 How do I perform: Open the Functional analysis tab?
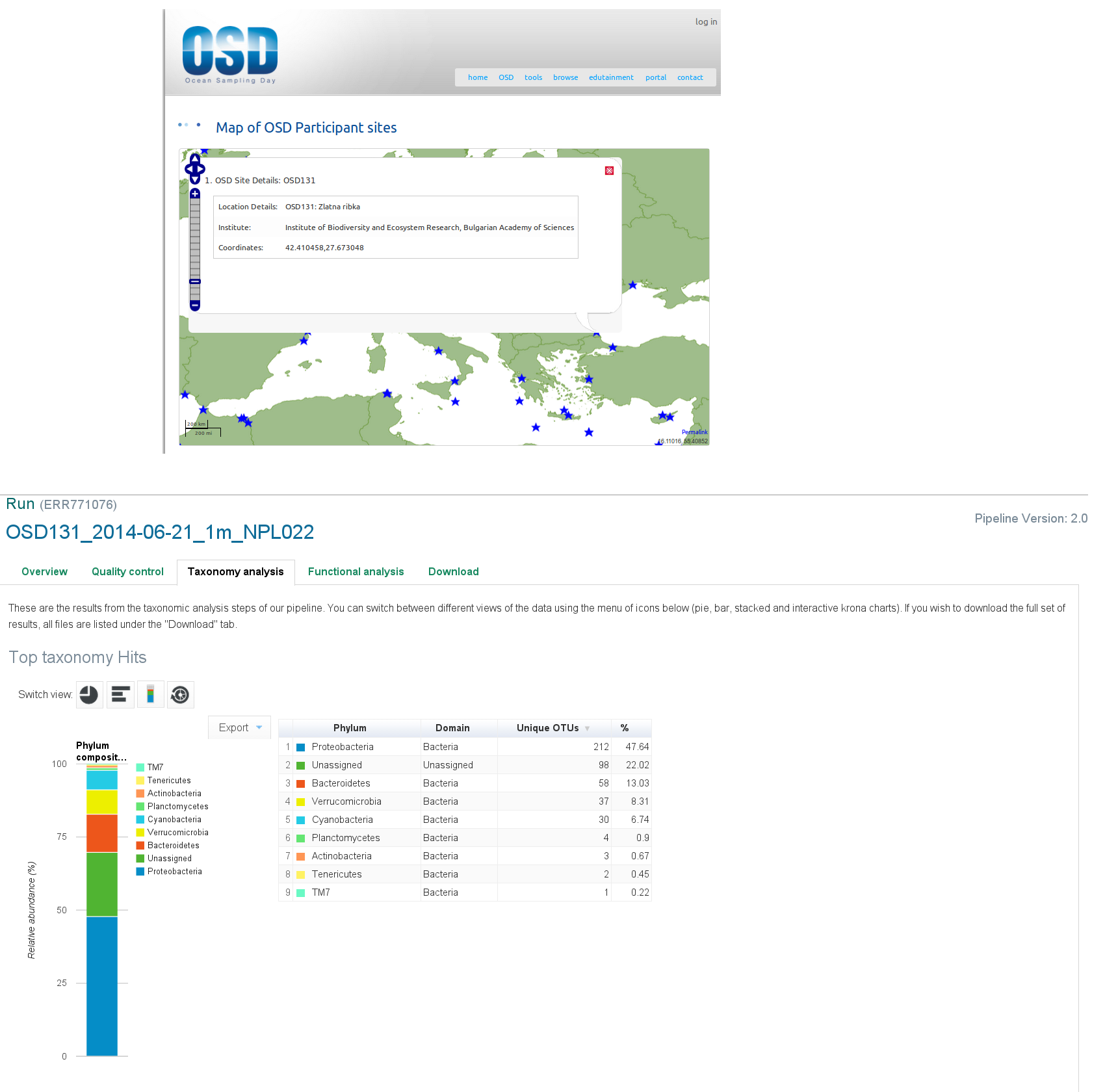point(356,572)
